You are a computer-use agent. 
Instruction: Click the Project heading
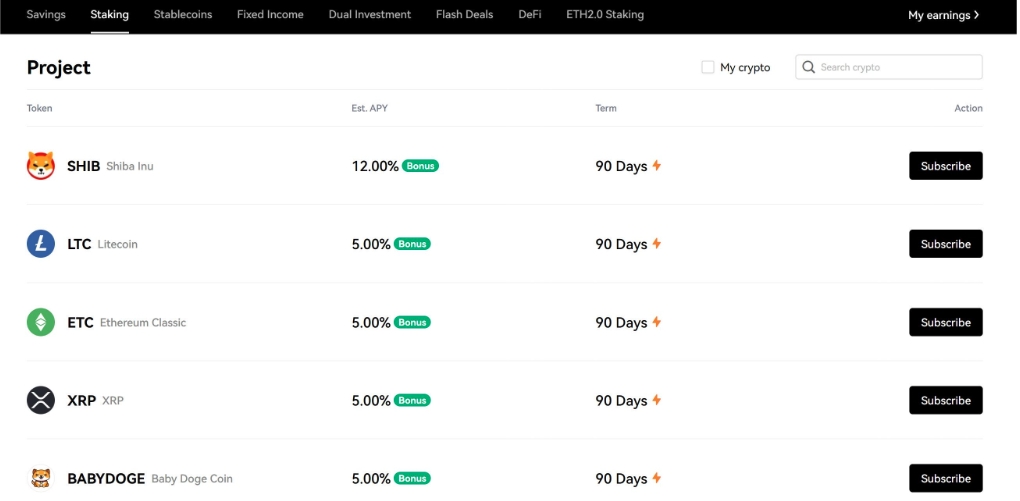pyautogui.click(x=59, y=68)
